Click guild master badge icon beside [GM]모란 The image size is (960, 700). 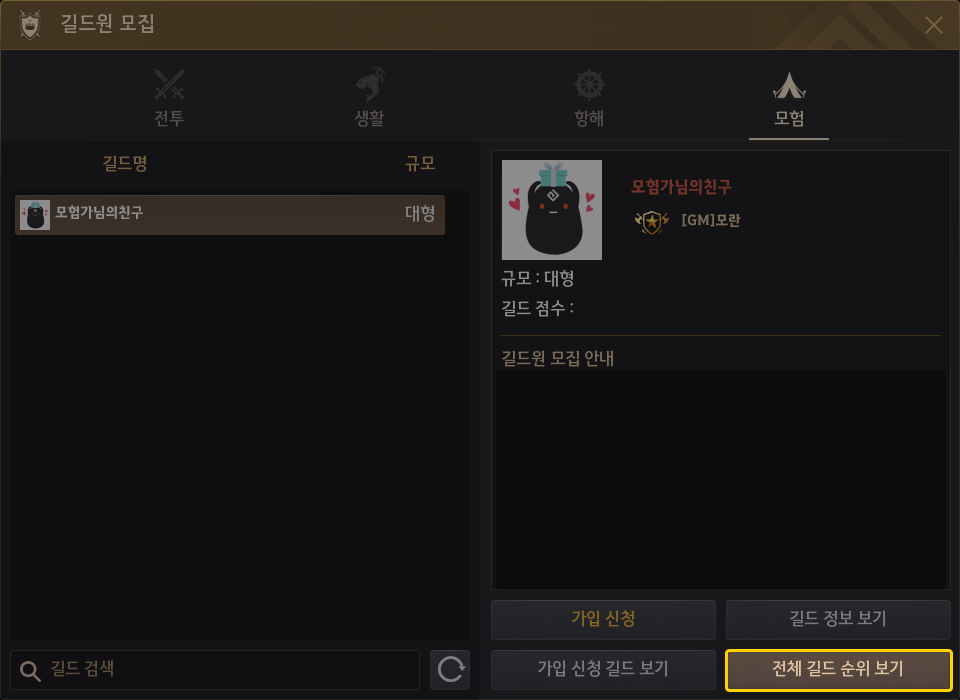pos(651,221)
